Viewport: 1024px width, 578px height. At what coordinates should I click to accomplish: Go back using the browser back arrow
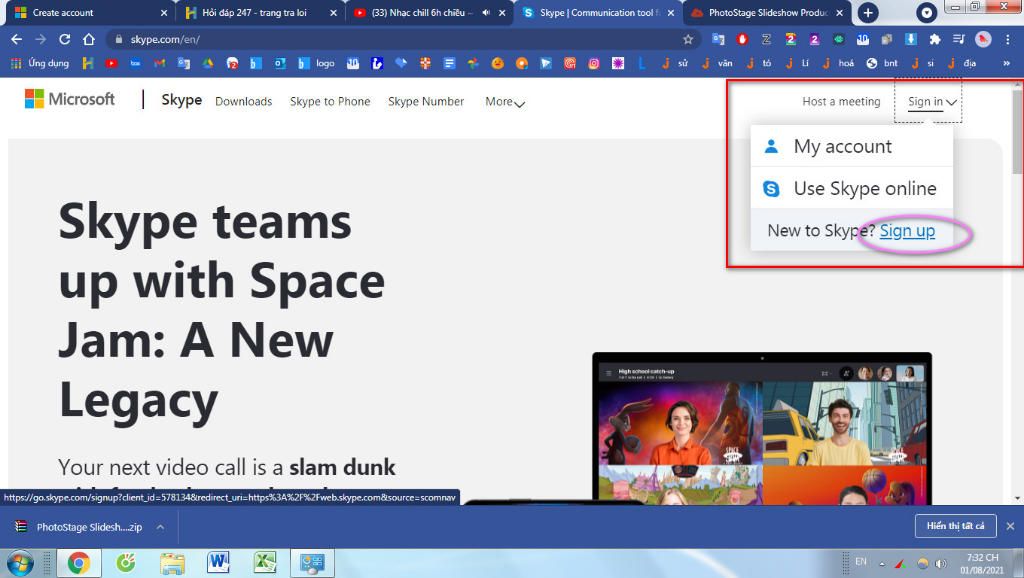point(16,39)
